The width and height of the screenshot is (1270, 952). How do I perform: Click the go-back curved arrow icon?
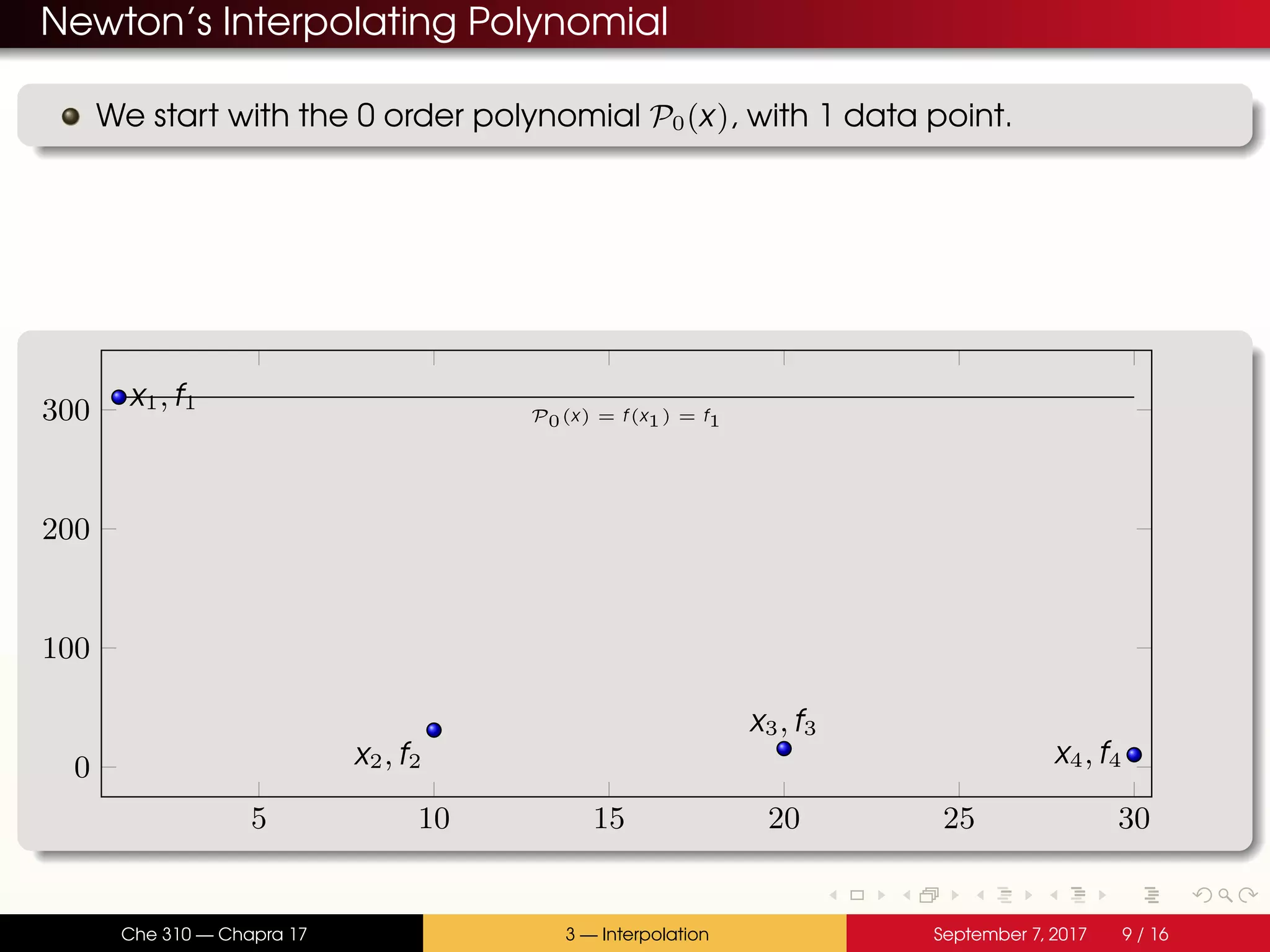1202,895
